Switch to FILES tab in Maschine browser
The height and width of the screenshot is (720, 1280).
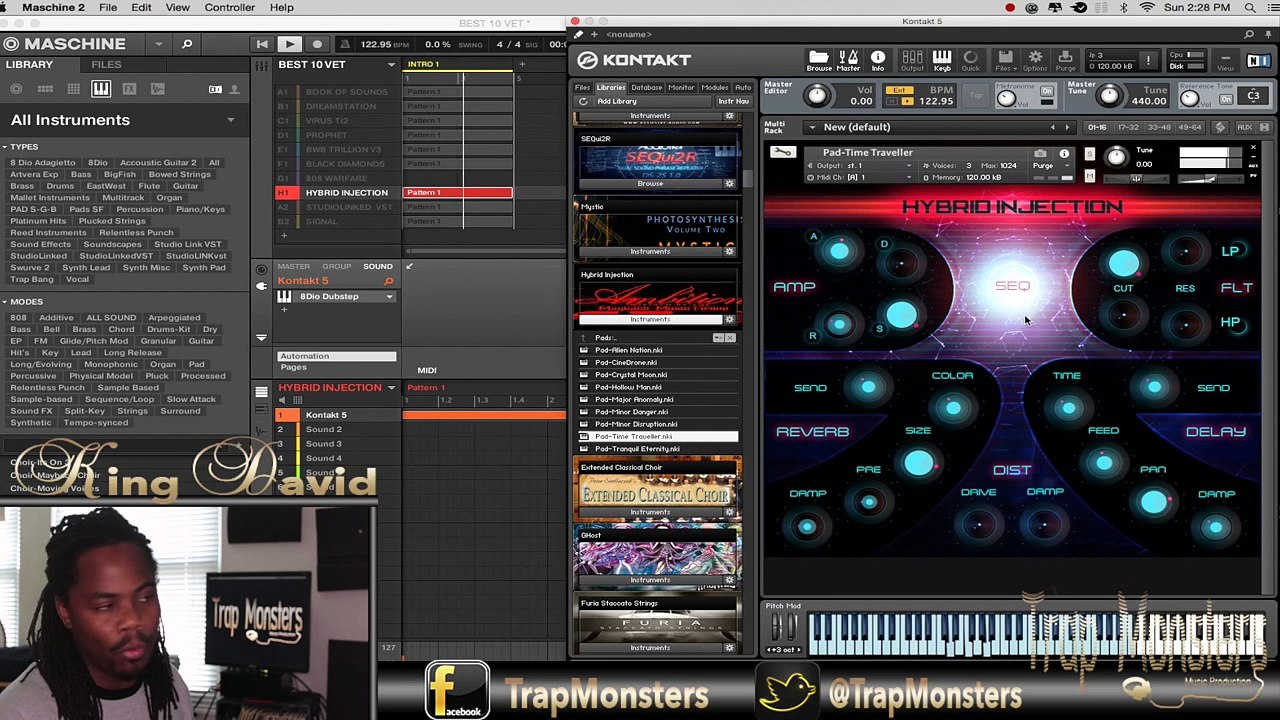click(106, 65)
